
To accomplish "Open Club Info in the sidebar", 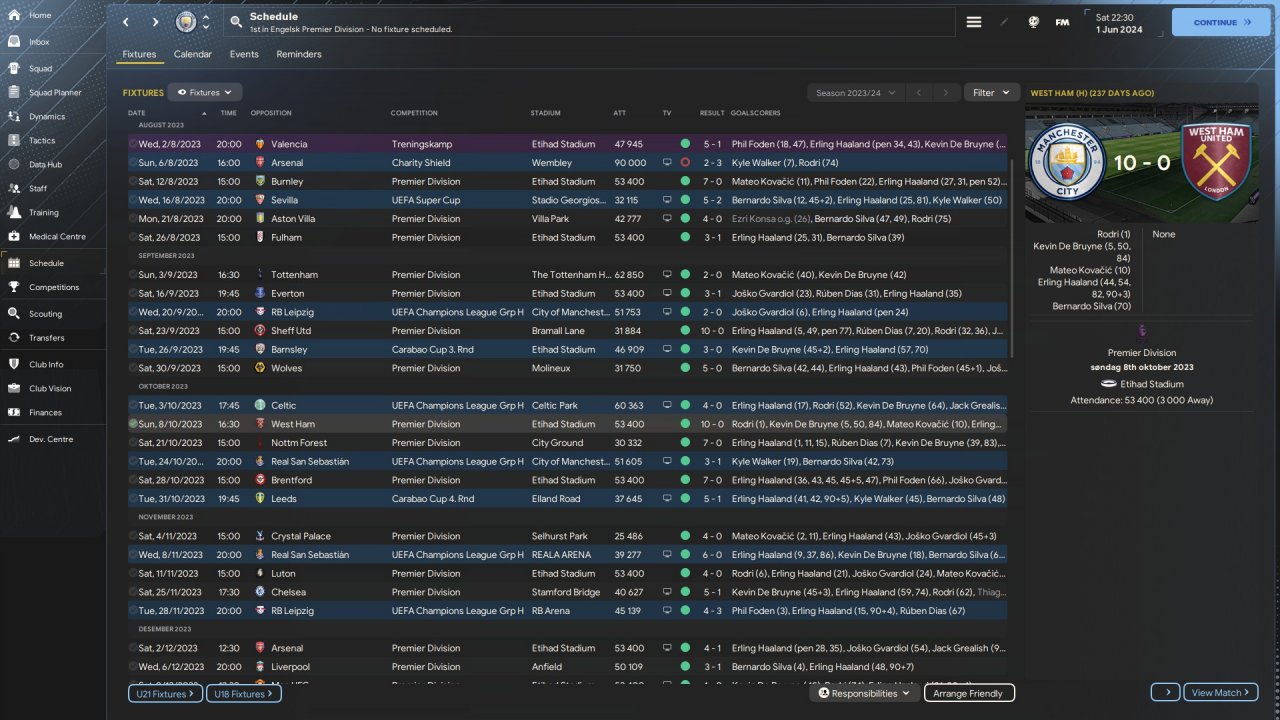I will (46, 364).
